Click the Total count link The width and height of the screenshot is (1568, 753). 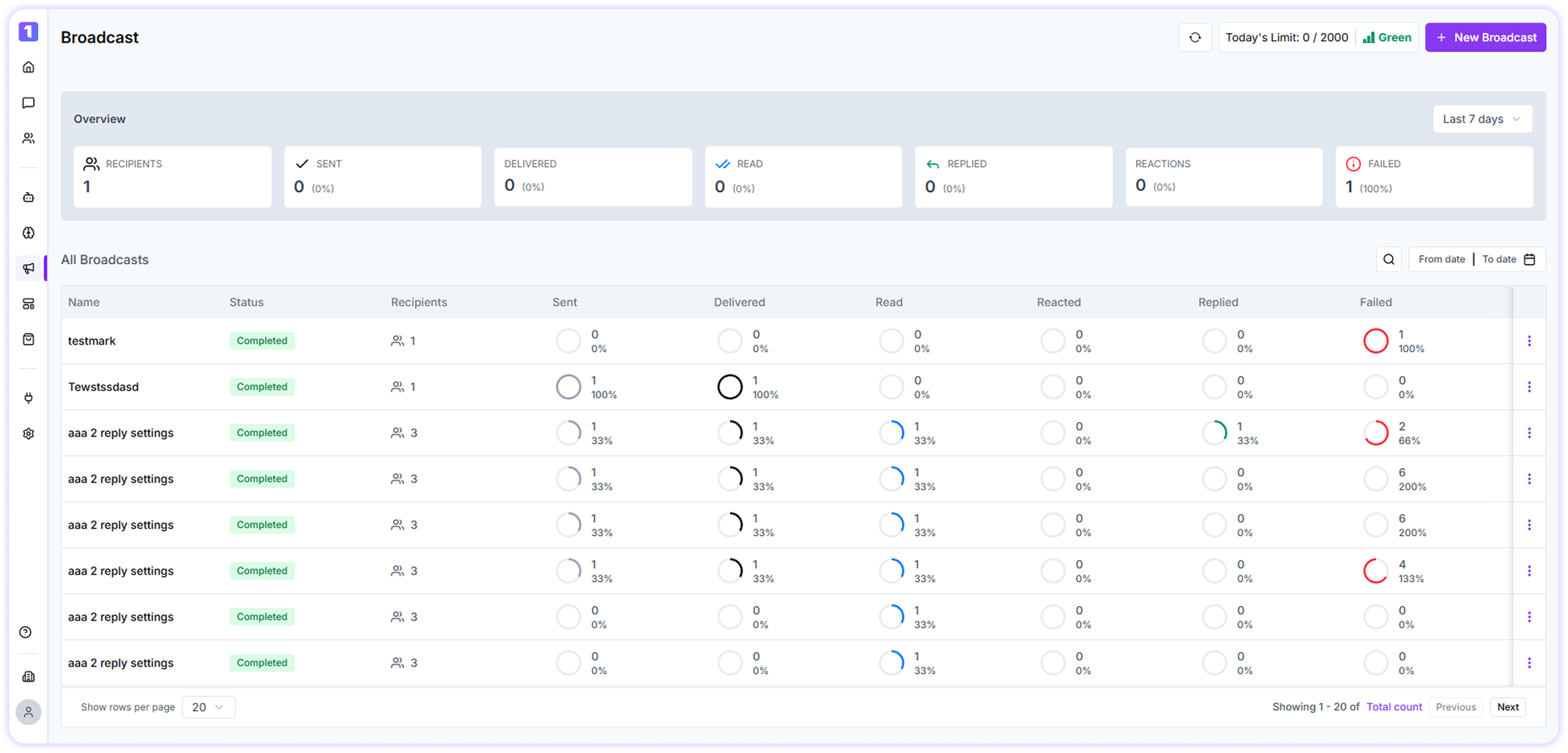tap(1394, 707)
